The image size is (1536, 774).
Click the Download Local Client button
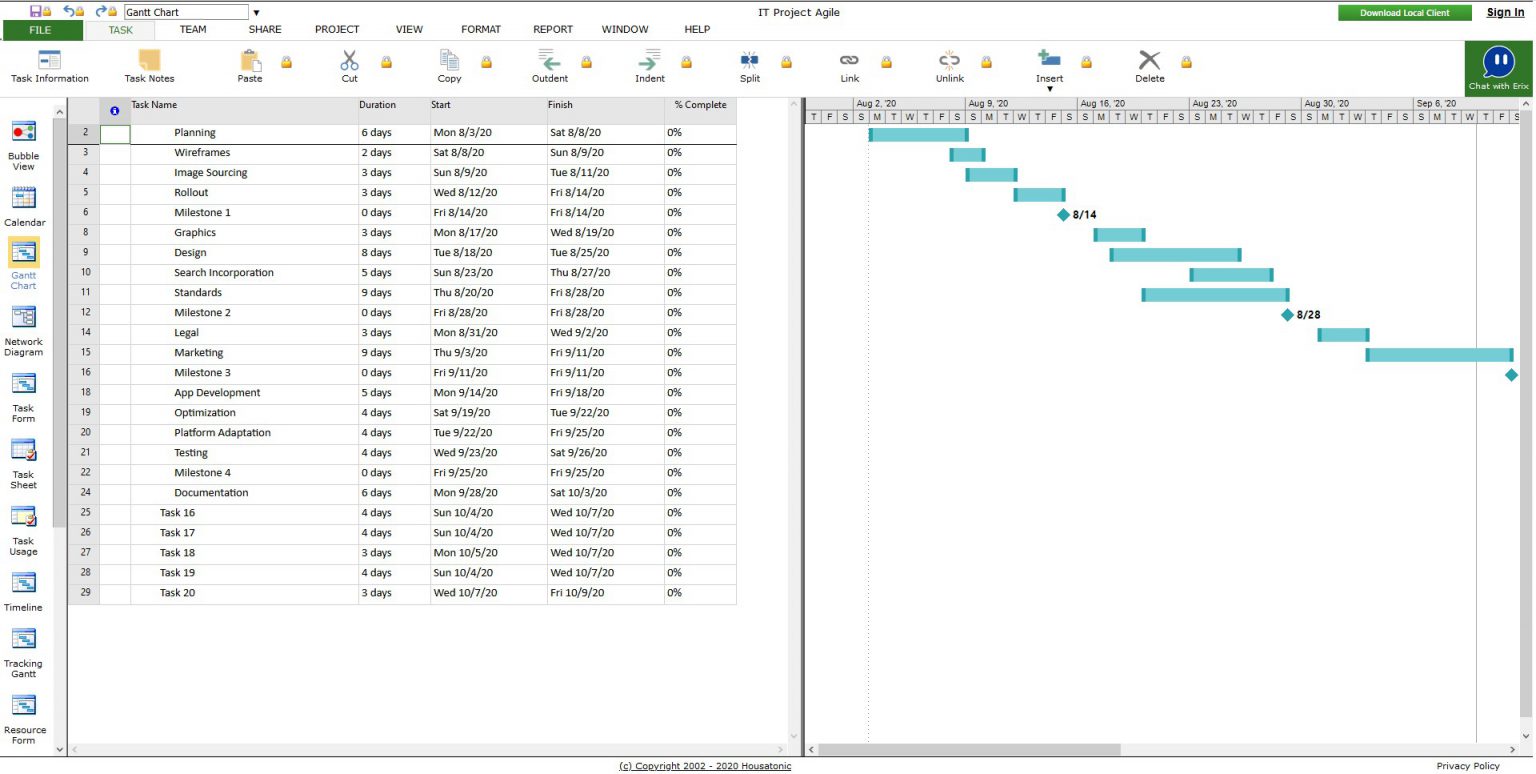click(1404, 13)
